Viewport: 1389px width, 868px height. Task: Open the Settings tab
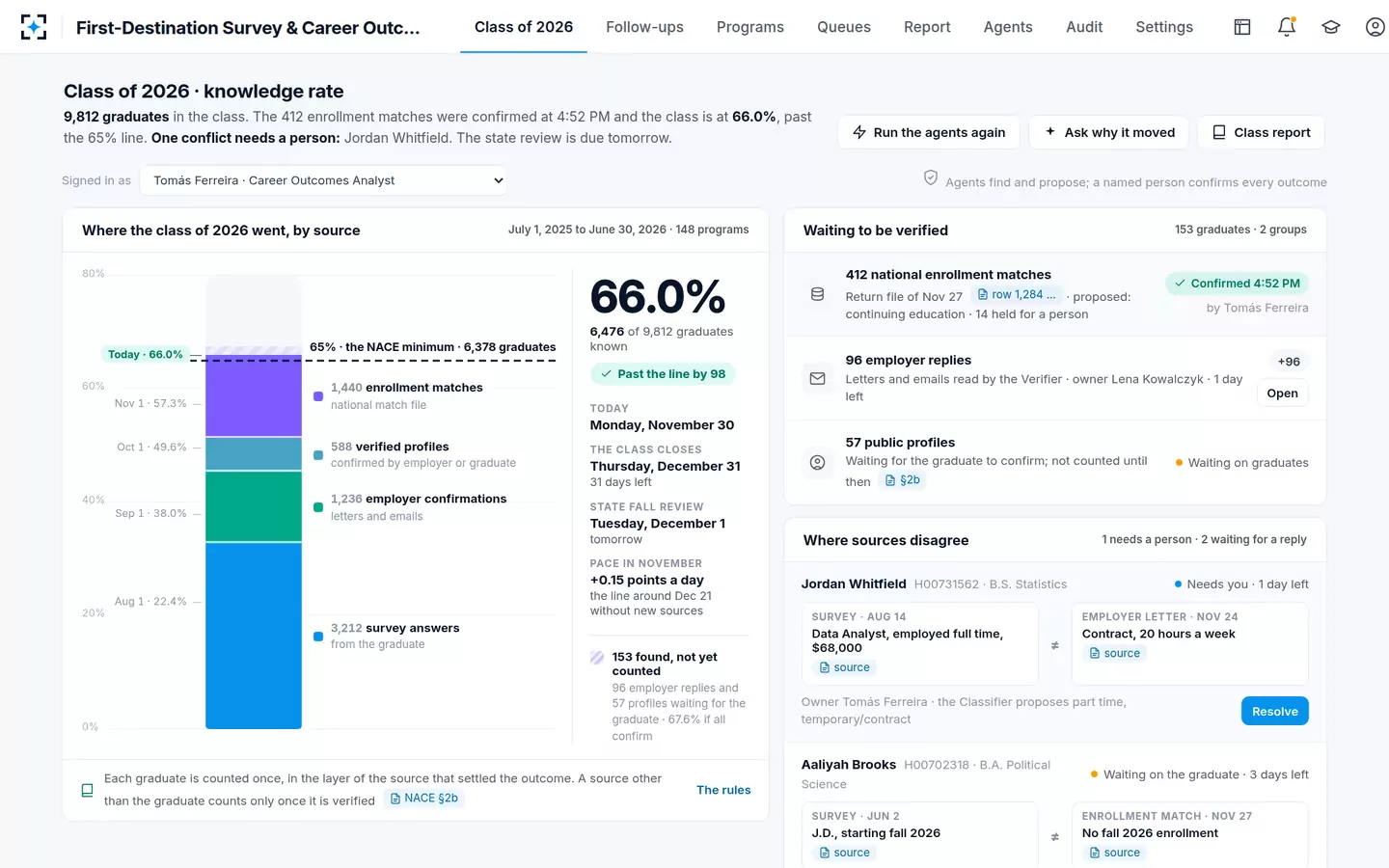1164,27
